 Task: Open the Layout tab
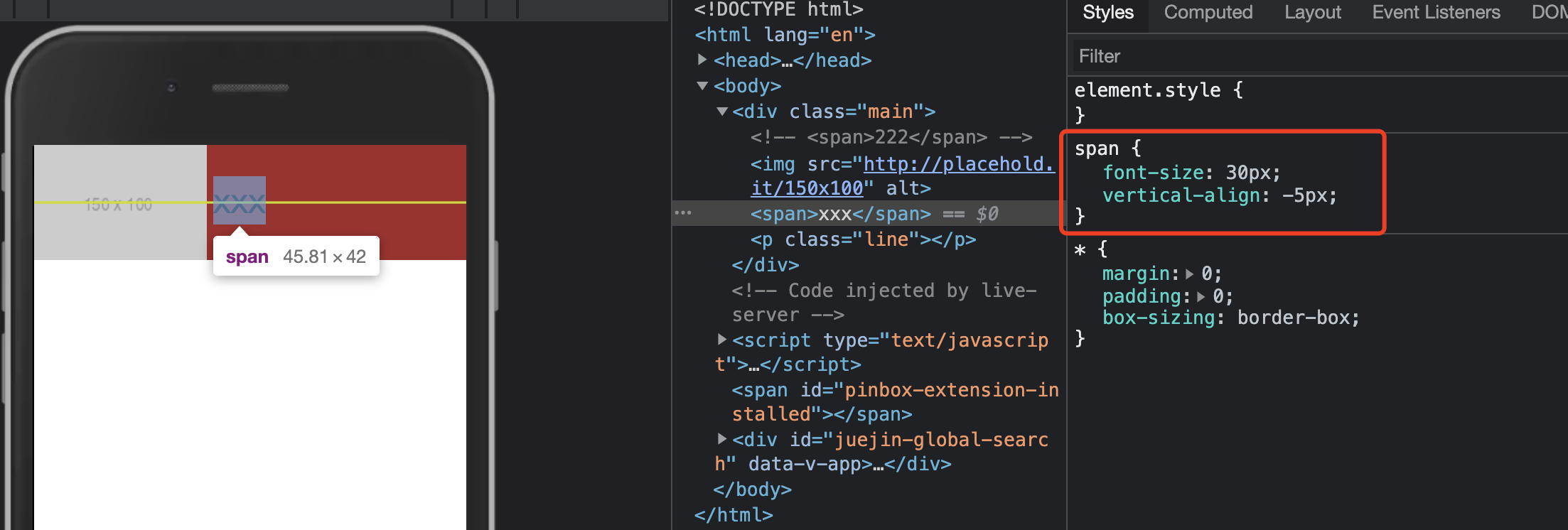(x=1312, y=13)
